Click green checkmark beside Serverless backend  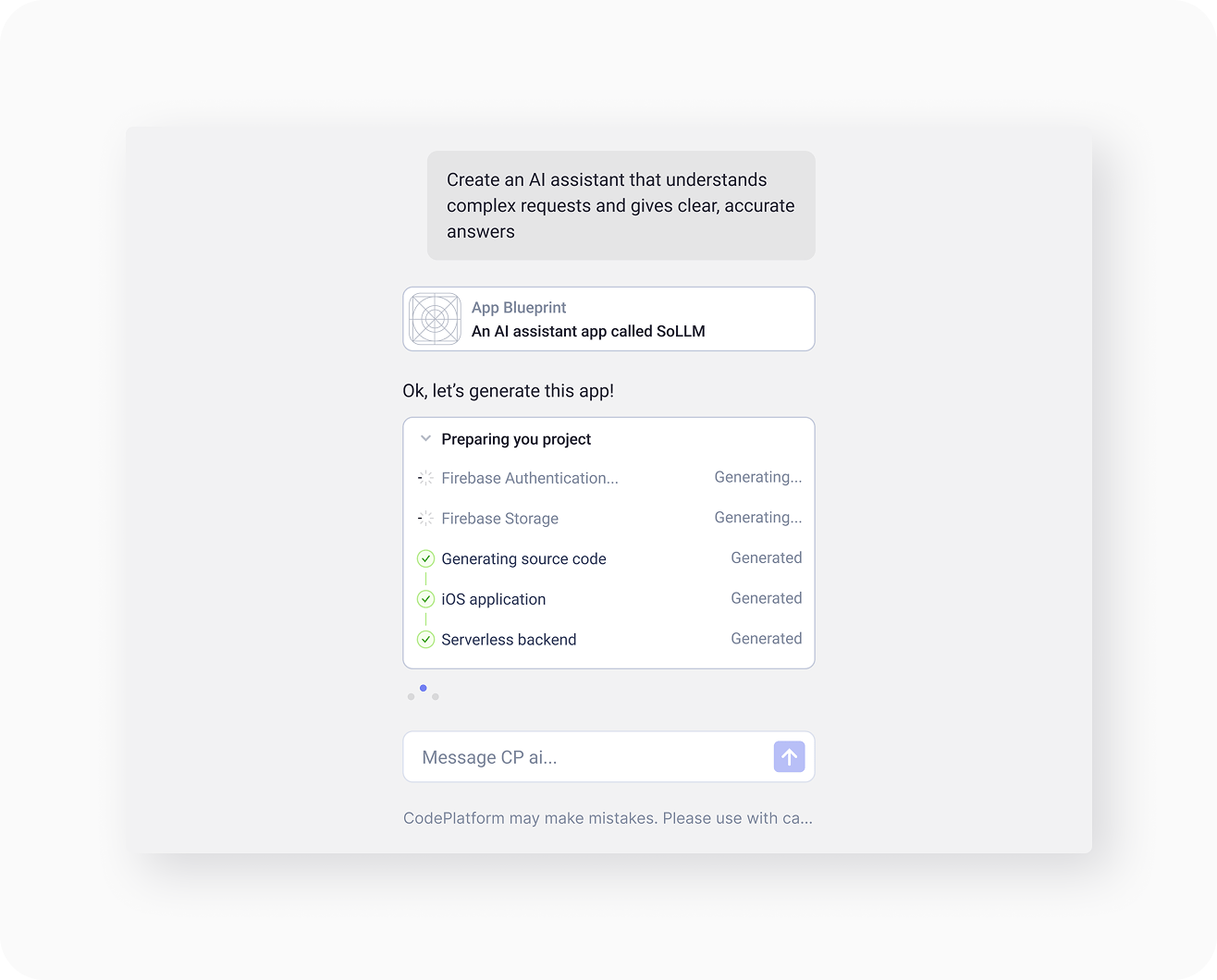tap(425, 639)
